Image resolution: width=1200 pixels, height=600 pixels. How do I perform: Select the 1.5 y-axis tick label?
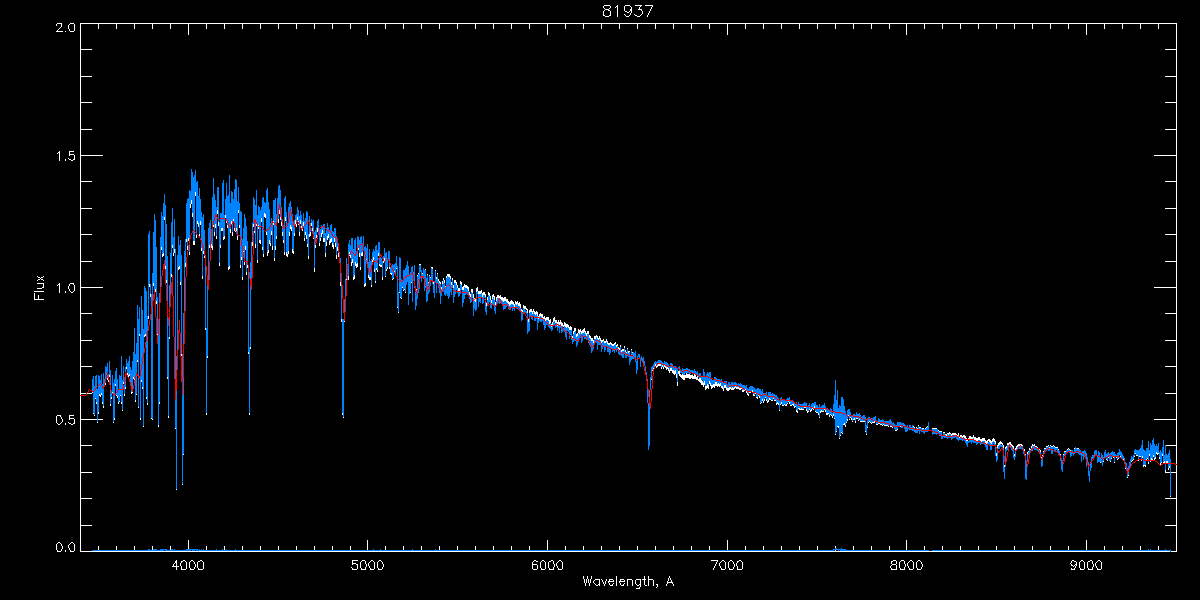[65, 157]
